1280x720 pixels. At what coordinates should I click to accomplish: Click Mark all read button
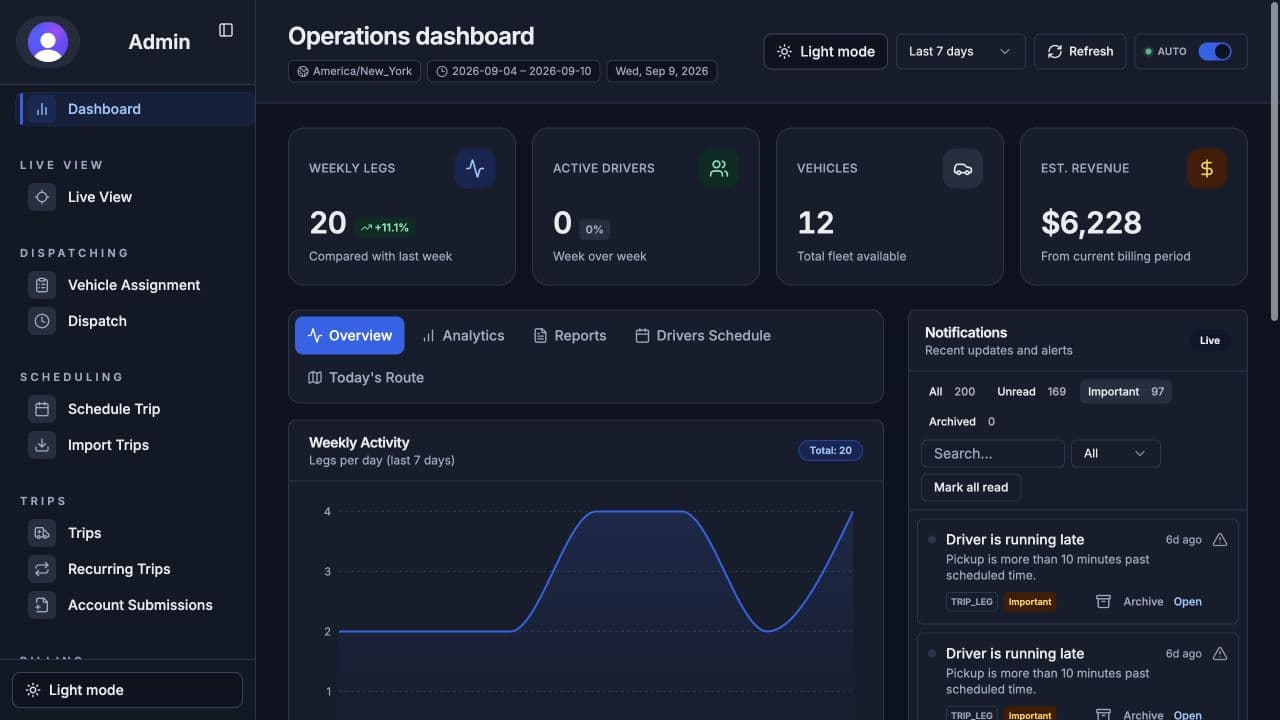pyautogui.click(x=971, y=487)
